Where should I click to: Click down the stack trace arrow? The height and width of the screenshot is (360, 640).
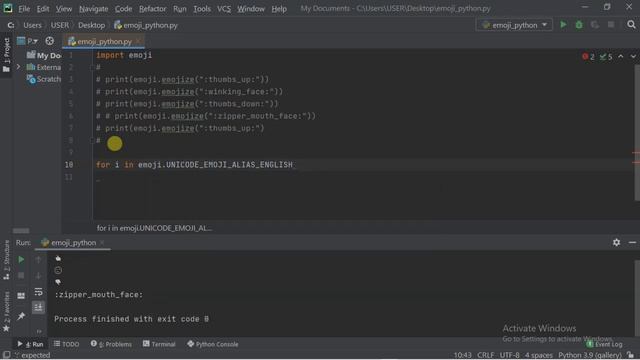[x=38, y=276]
